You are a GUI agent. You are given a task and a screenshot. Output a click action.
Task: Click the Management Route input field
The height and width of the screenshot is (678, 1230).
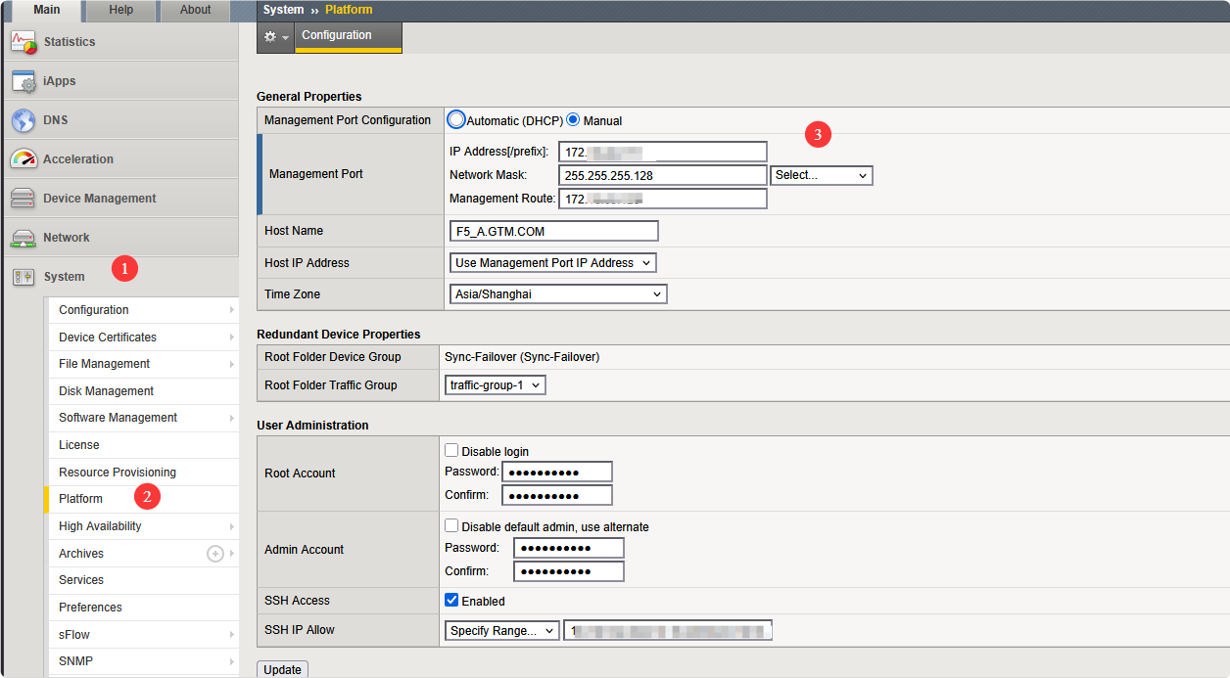click(x=663, y=199)
